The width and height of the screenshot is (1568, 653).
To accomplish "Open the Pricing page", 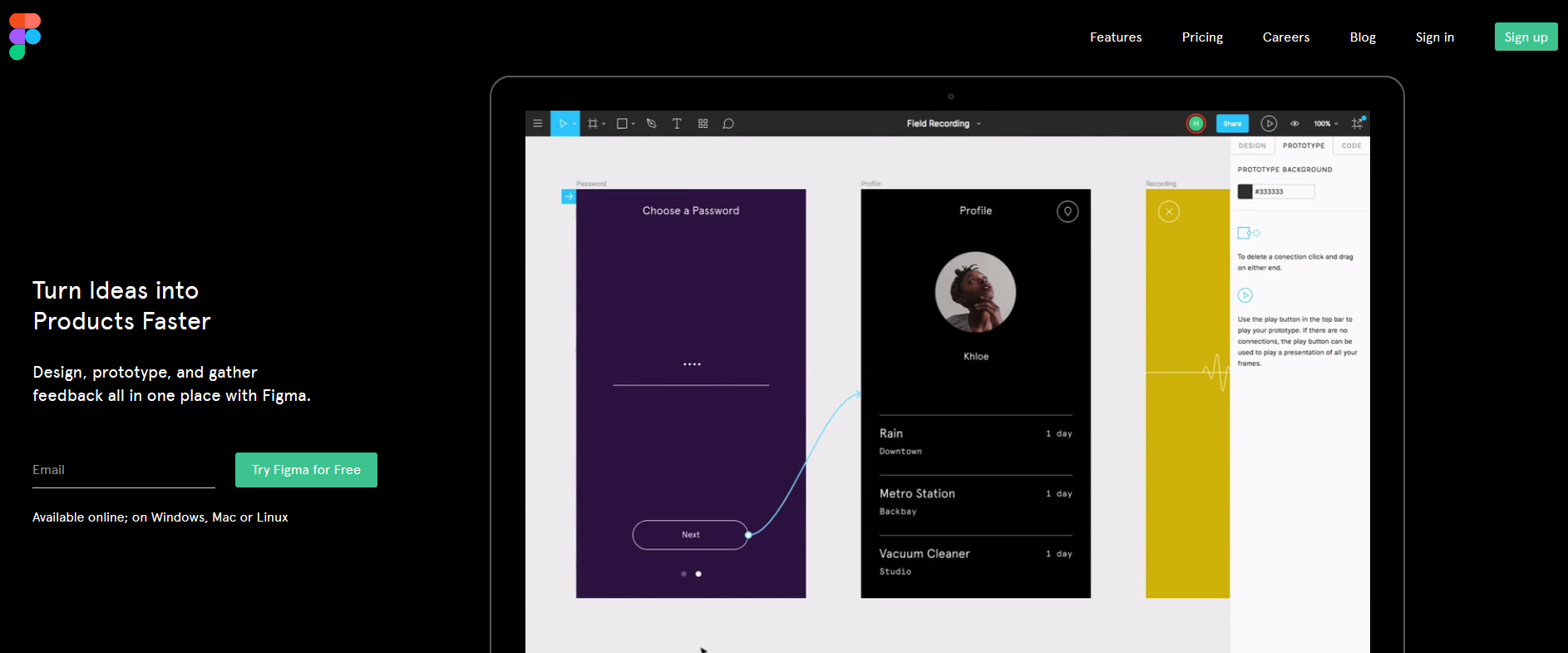I will pos(1202,37).
